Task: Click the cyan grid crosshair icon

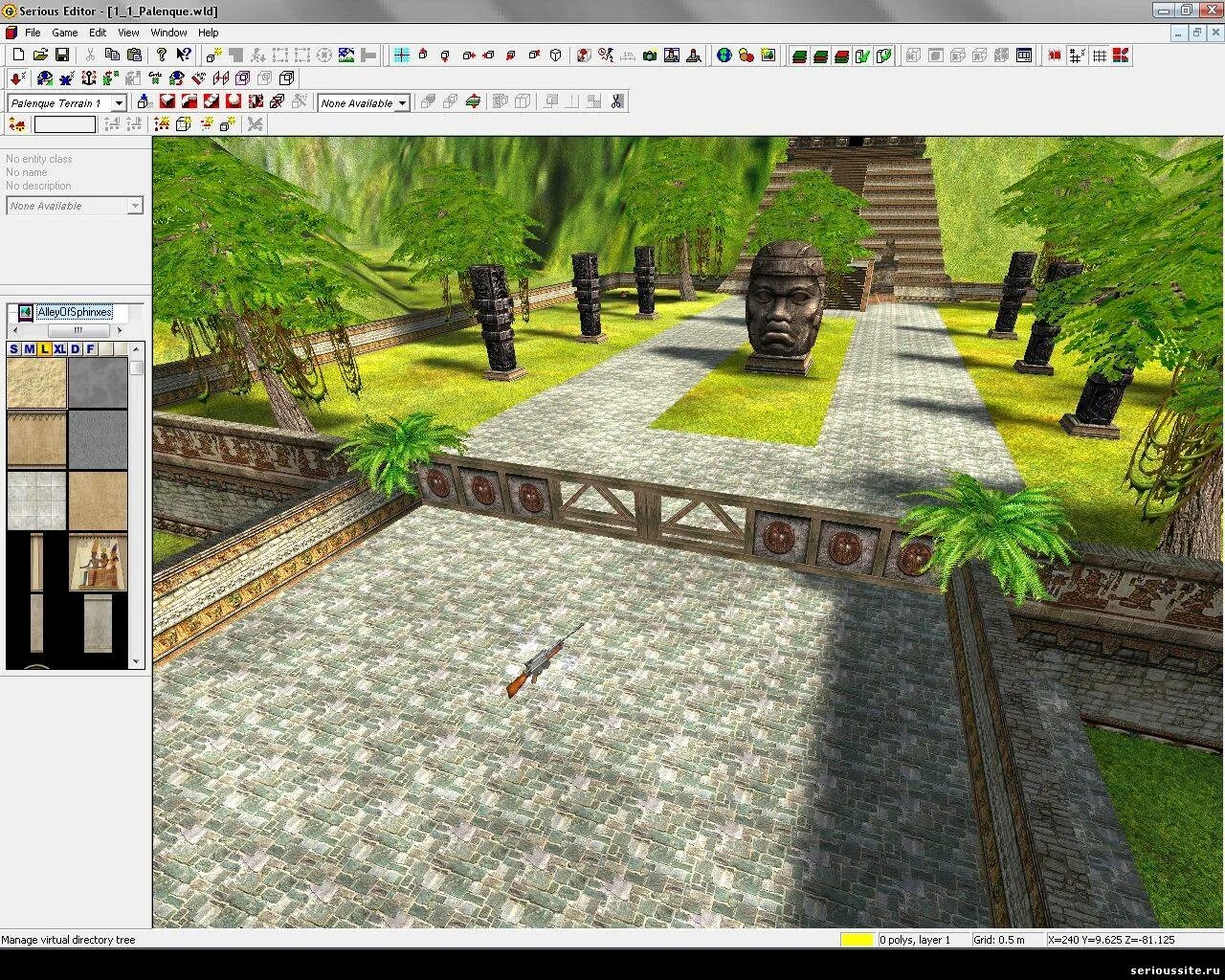Action: pos(402,56)
